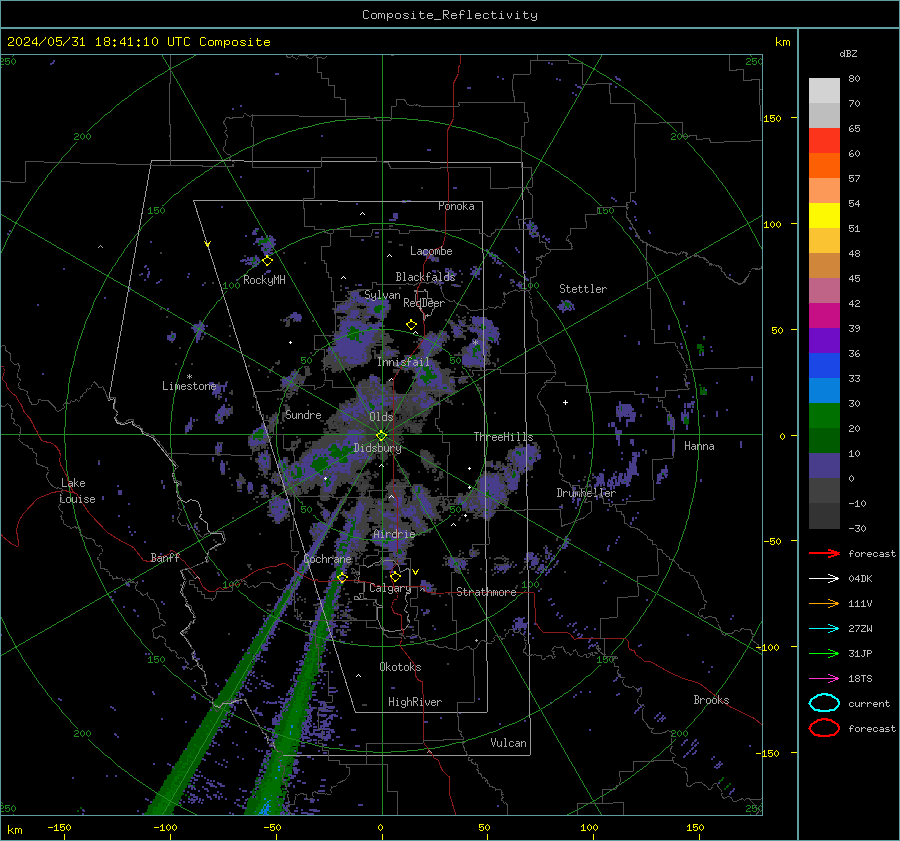Screen dimensions: 900x841
Task: Click the Stettler label
Action: click(x=583, y=289)
